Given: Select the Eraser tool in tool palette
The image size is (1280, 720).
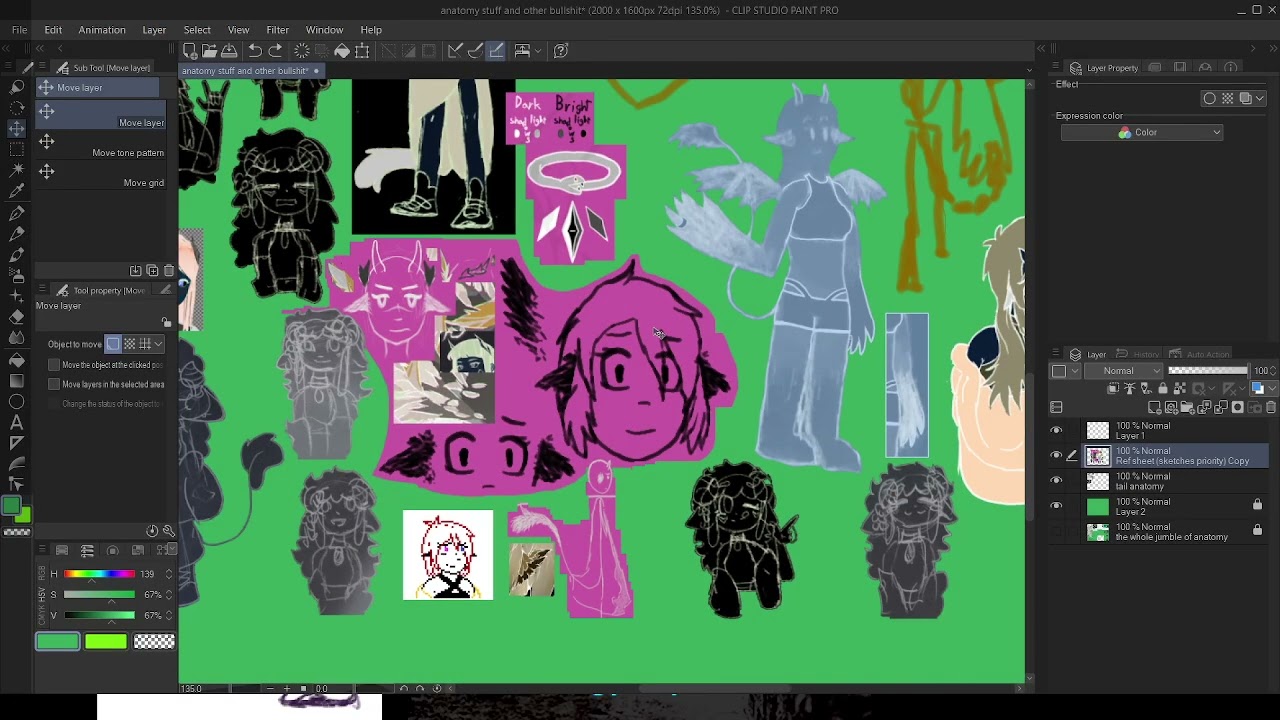Looking at the screenshot, I should point(17,317).
